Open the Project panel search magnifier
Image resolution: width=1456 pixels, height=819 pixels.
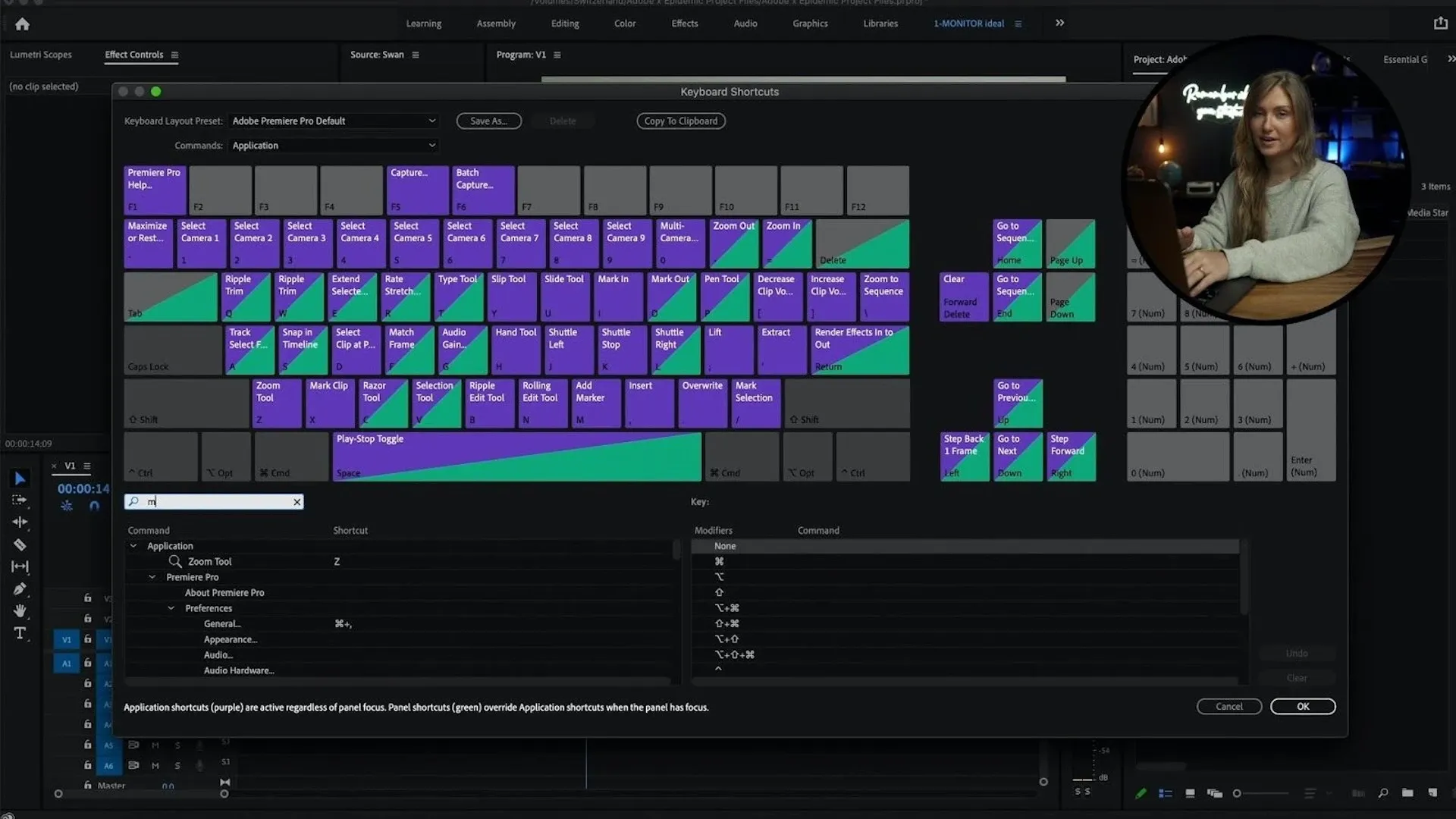[x=1383, y=793]
